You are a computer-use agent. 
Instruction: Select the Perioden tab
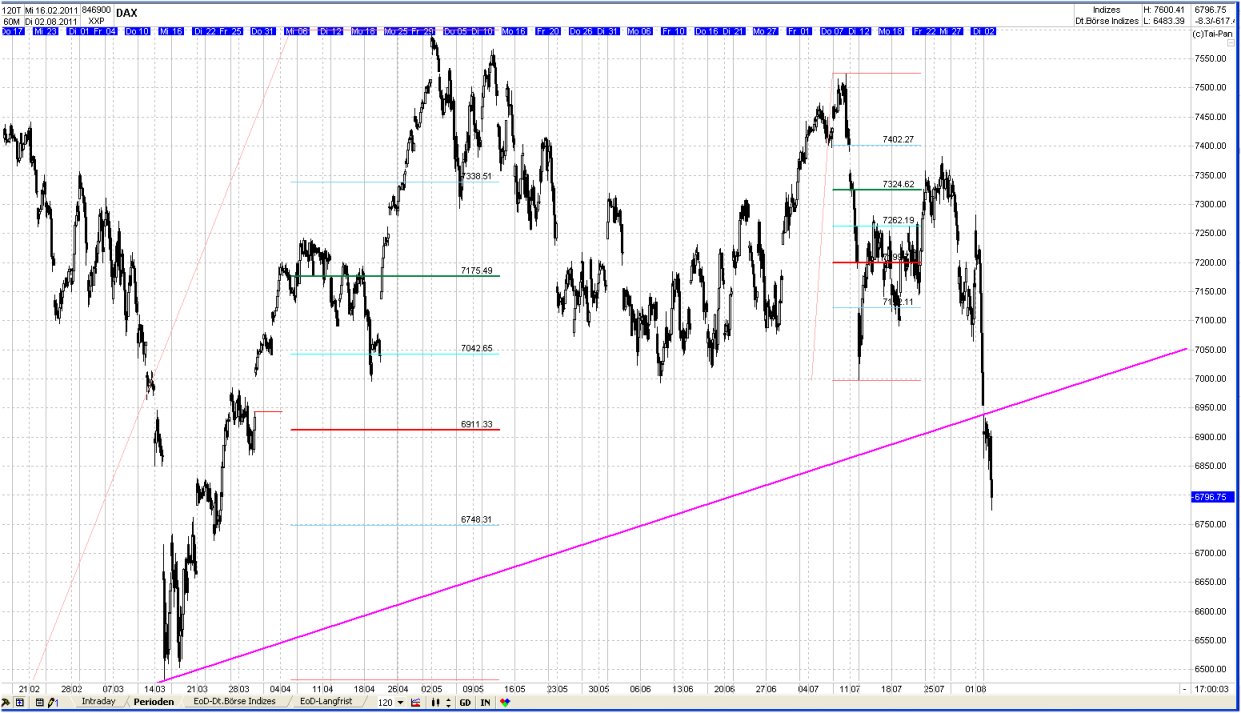[154, 701]
